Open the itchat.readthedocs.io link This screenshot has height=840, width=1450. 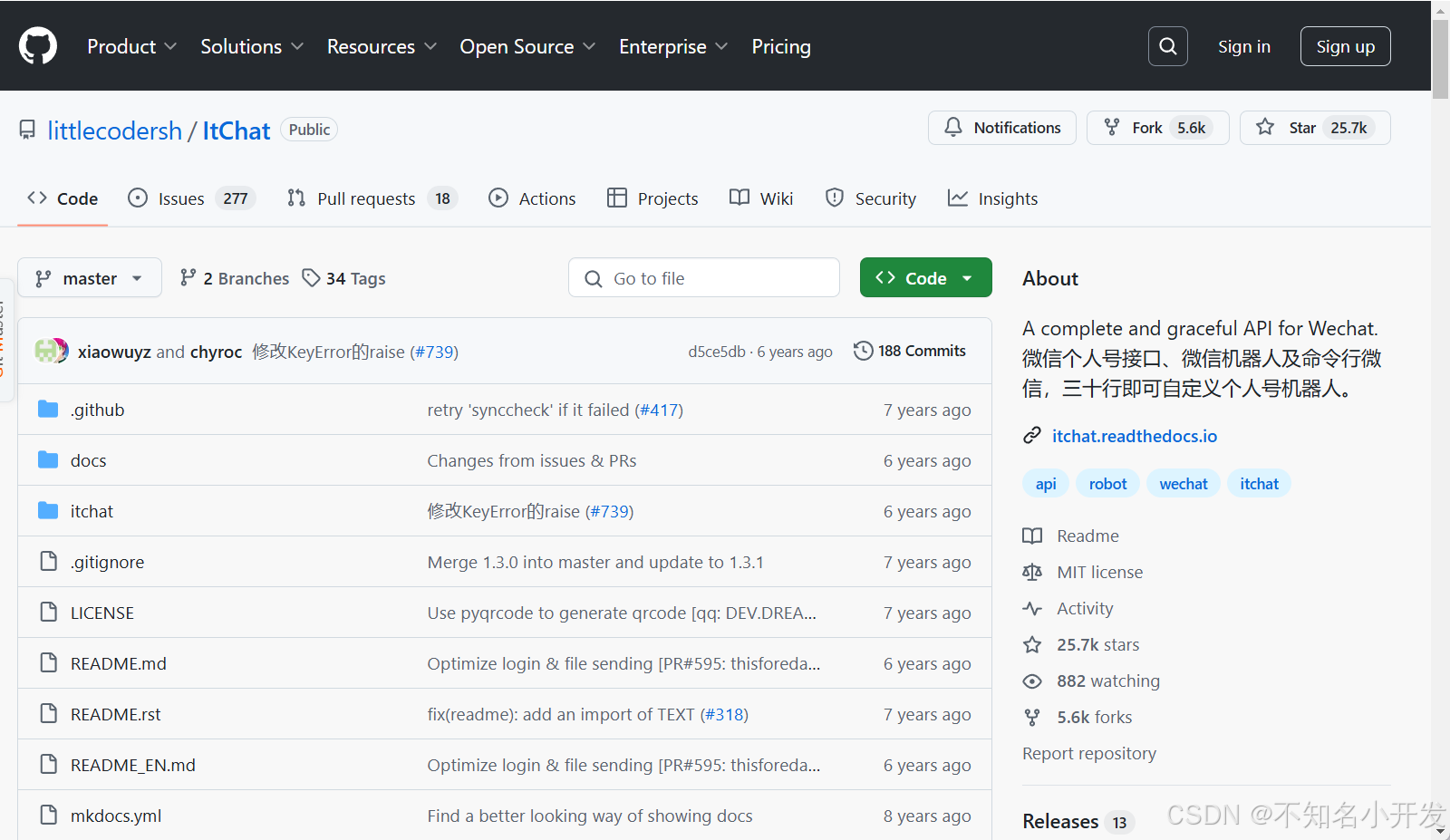coord(1135,436)
